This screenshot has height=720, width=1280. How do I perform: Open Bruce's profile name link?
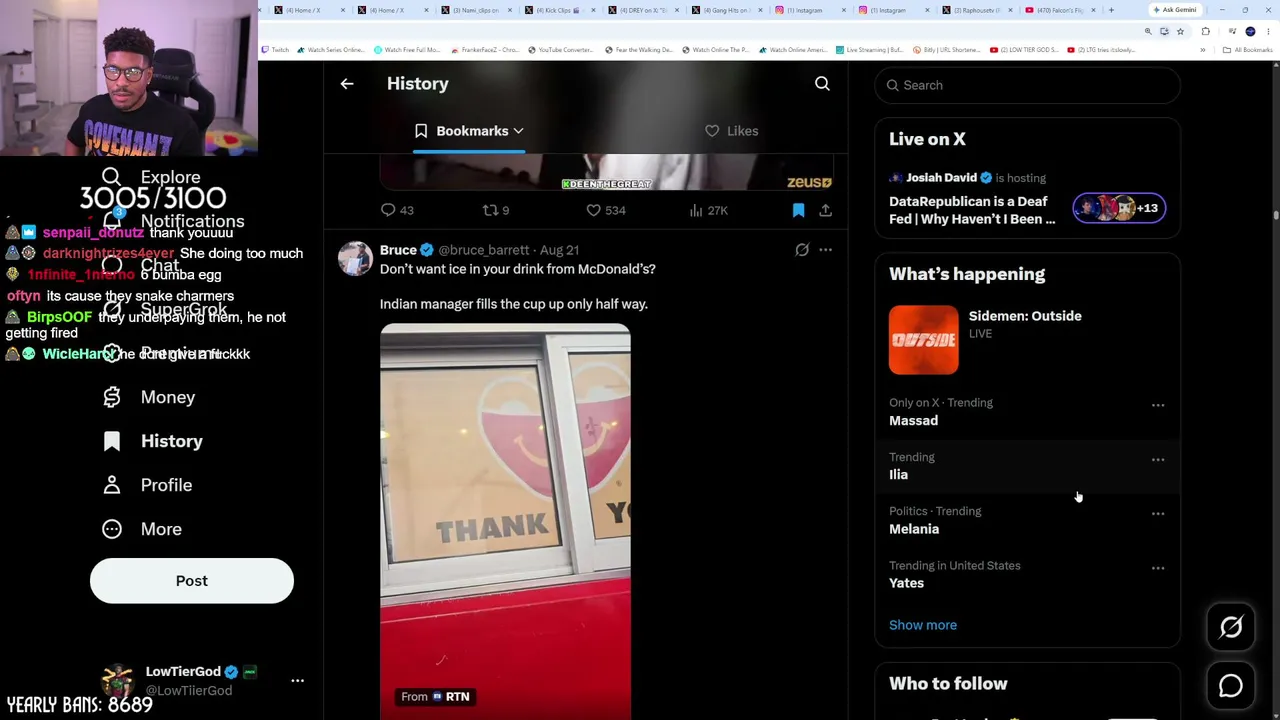coord(398,250)
